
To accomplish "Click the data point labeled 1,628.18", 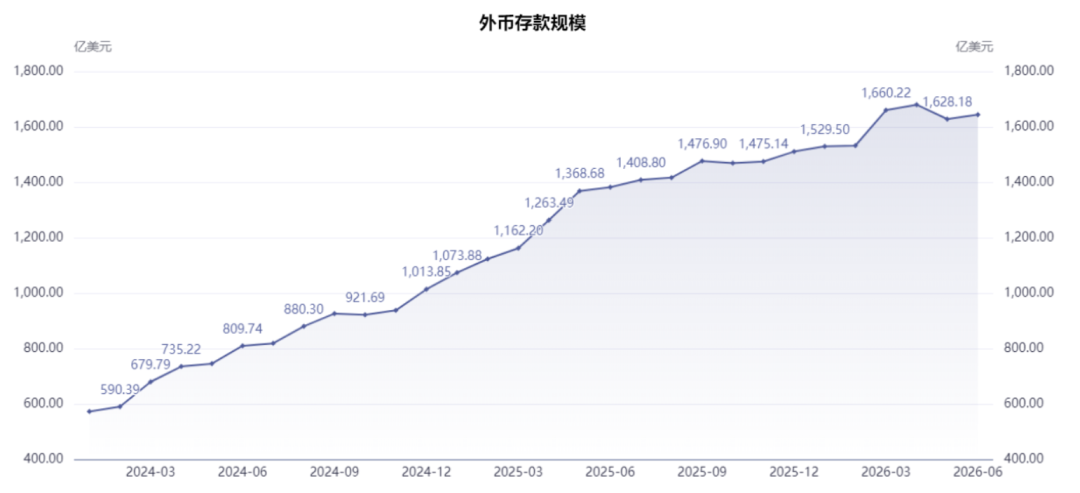I will coord(947,119).
